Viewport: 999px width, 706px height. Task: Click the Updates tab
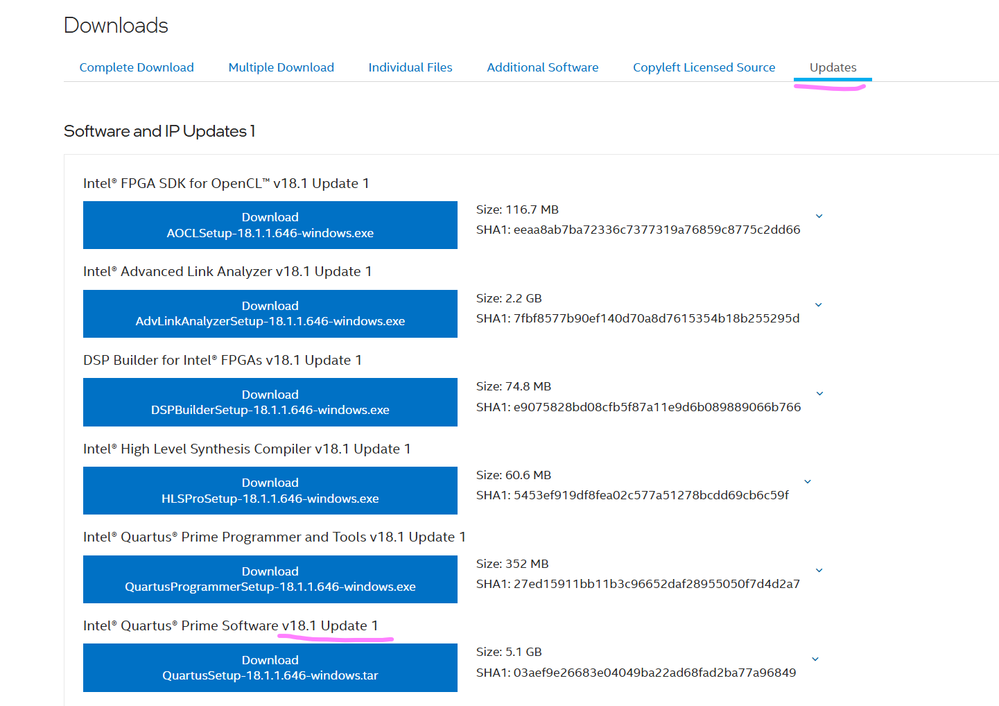(x=833, y=68)
